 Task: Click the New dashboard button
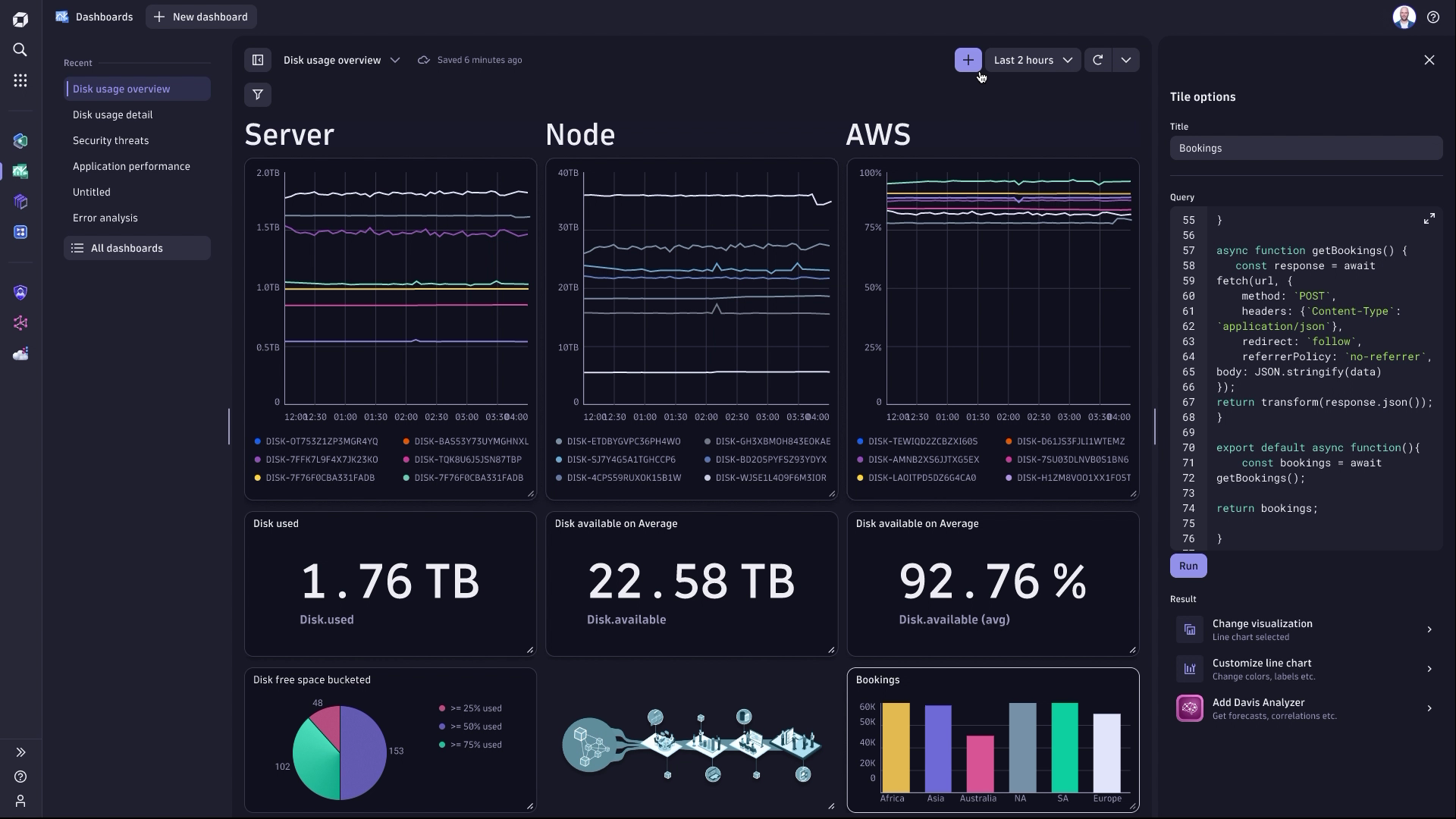(201, 17)
